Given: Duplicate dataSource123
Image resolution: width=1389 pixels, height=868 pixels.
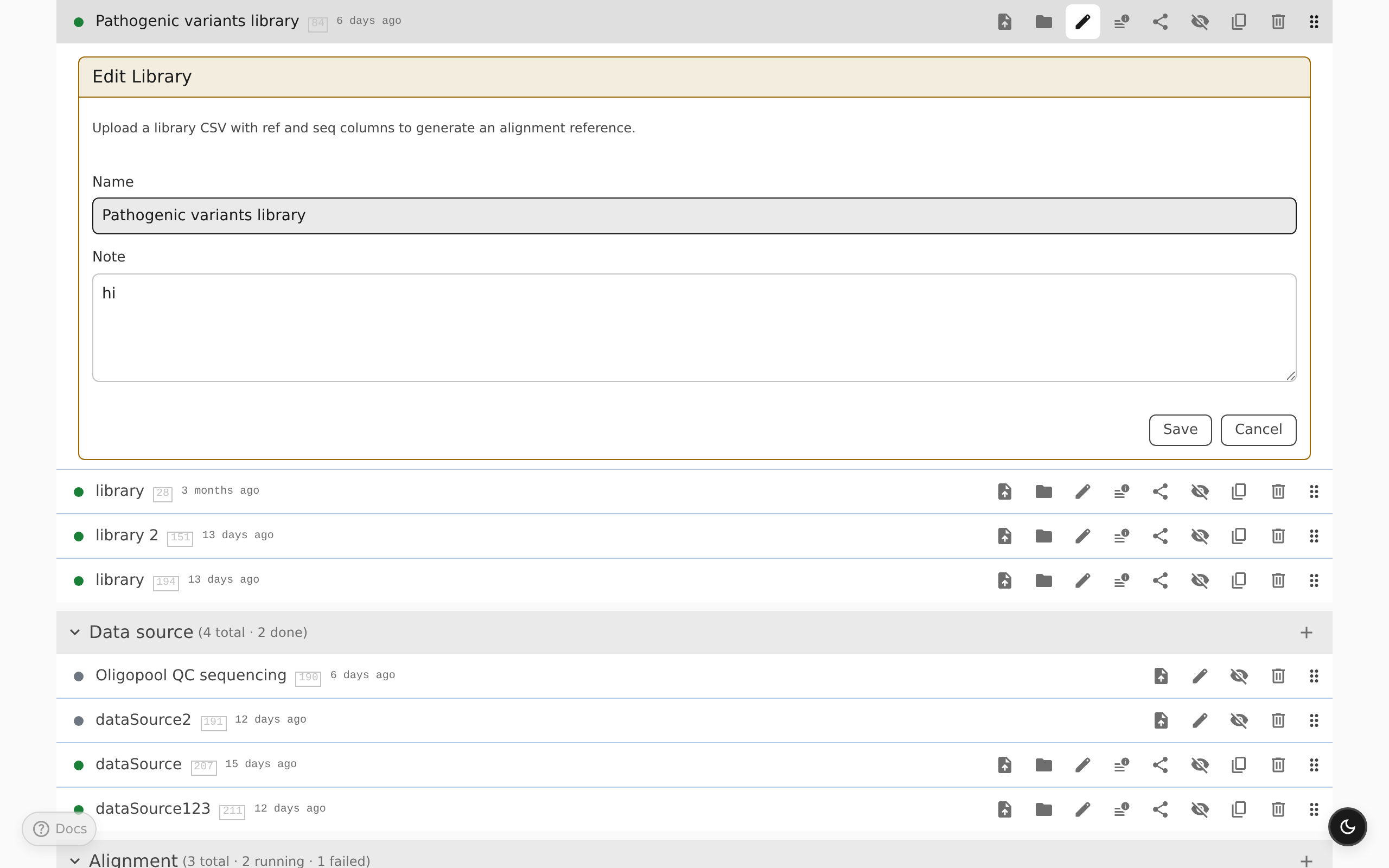Looking at the screenshot, I should tap(1239, 809).
